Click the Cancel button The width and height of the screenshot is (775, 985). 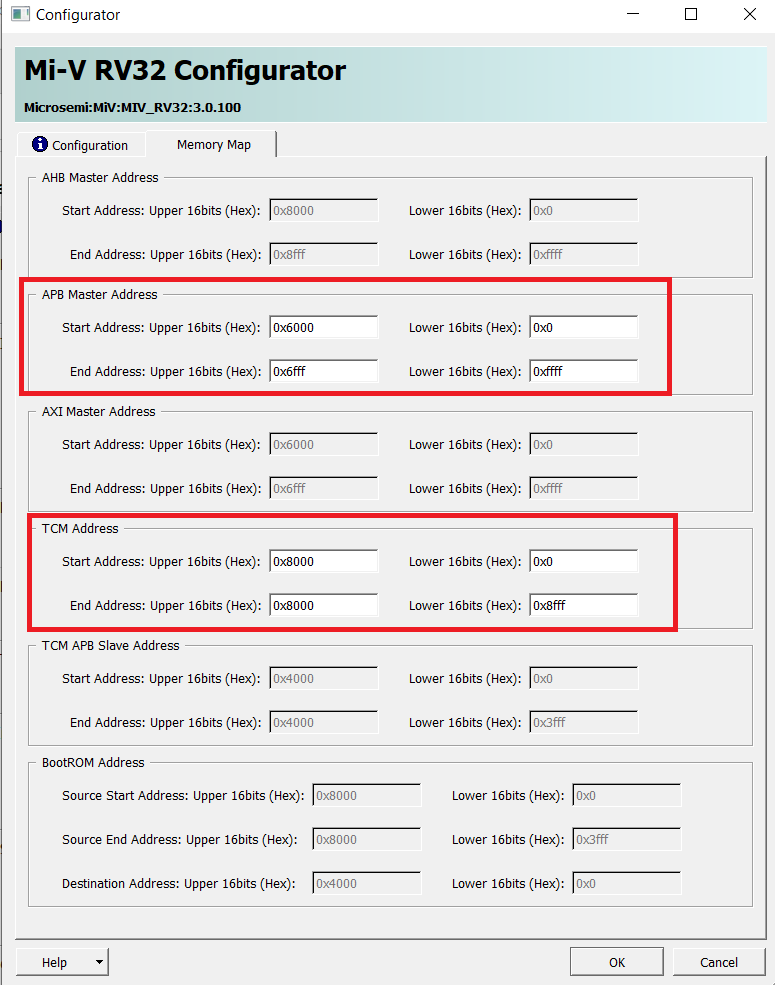(718, 962)
